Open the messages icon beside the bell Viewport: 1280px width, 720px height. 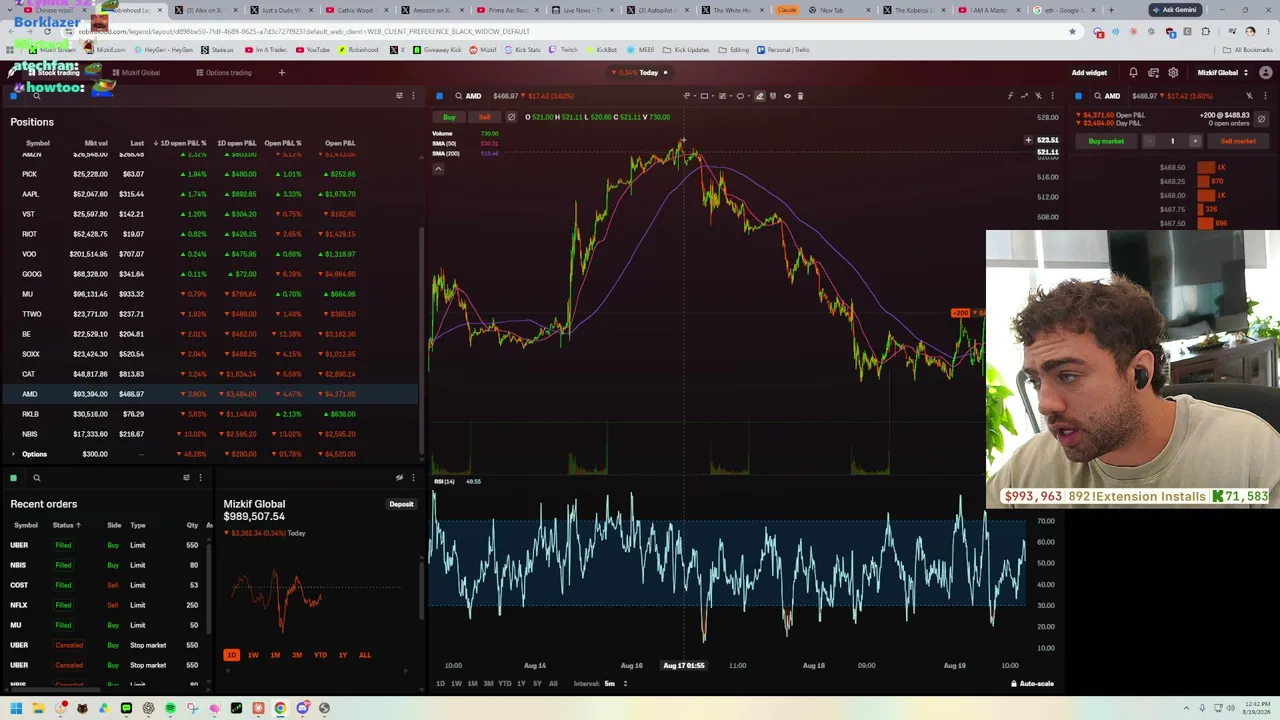tap(1153, 73)
